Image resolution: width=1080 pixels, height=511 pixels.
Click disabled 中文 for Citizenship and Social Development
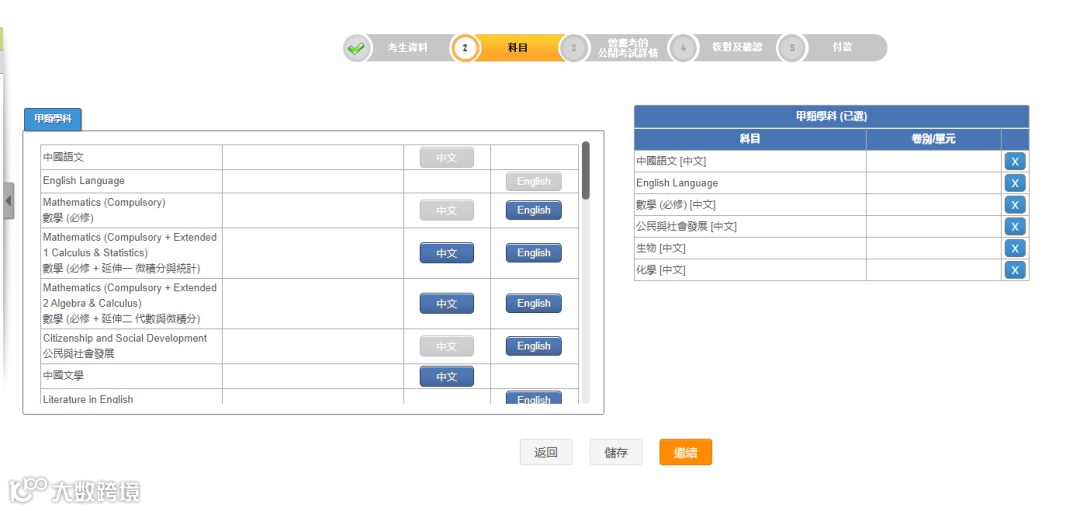446,346
